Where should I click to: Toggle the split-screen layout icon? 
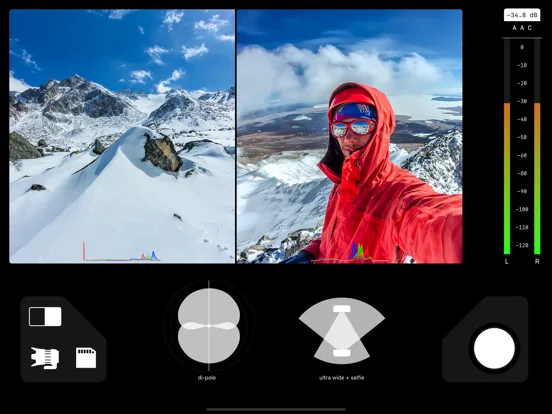(45, 316)
